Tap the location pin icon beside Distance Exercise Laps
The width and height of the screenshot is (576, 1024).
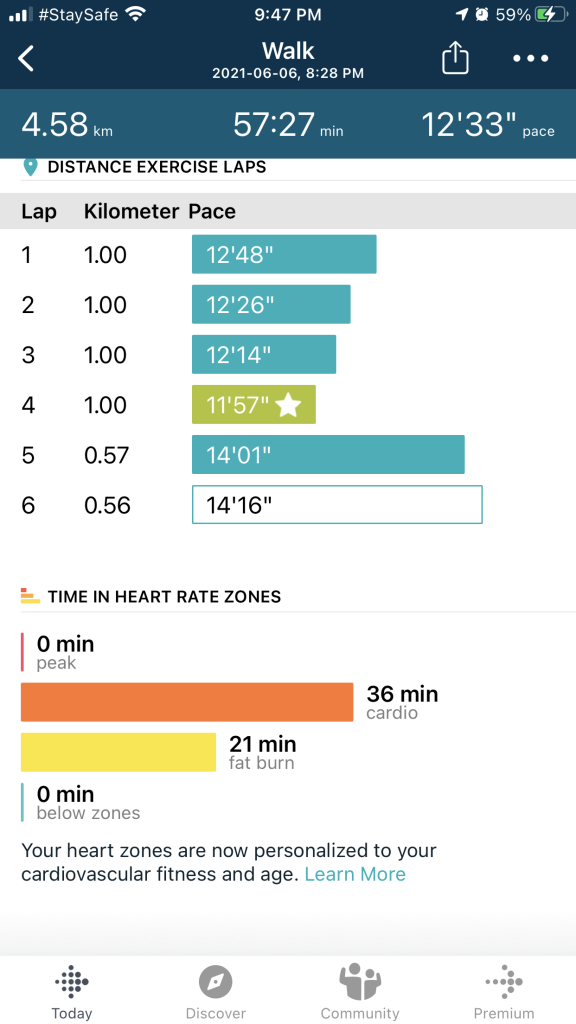coord(30,167)
